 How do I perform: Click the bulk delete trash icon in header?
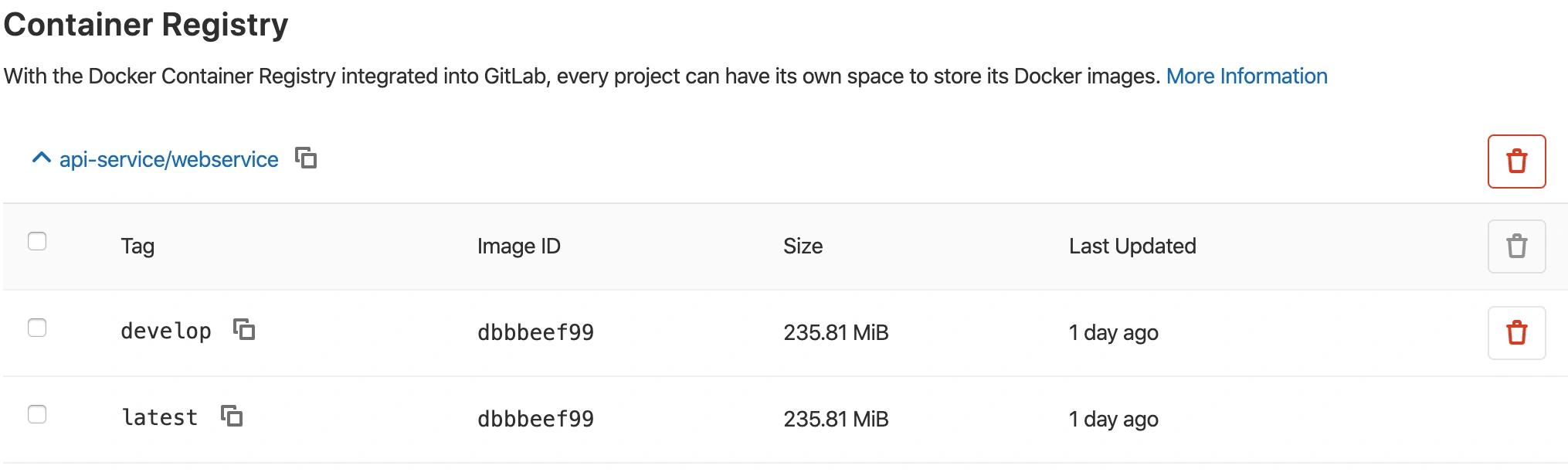[1516, 246]
